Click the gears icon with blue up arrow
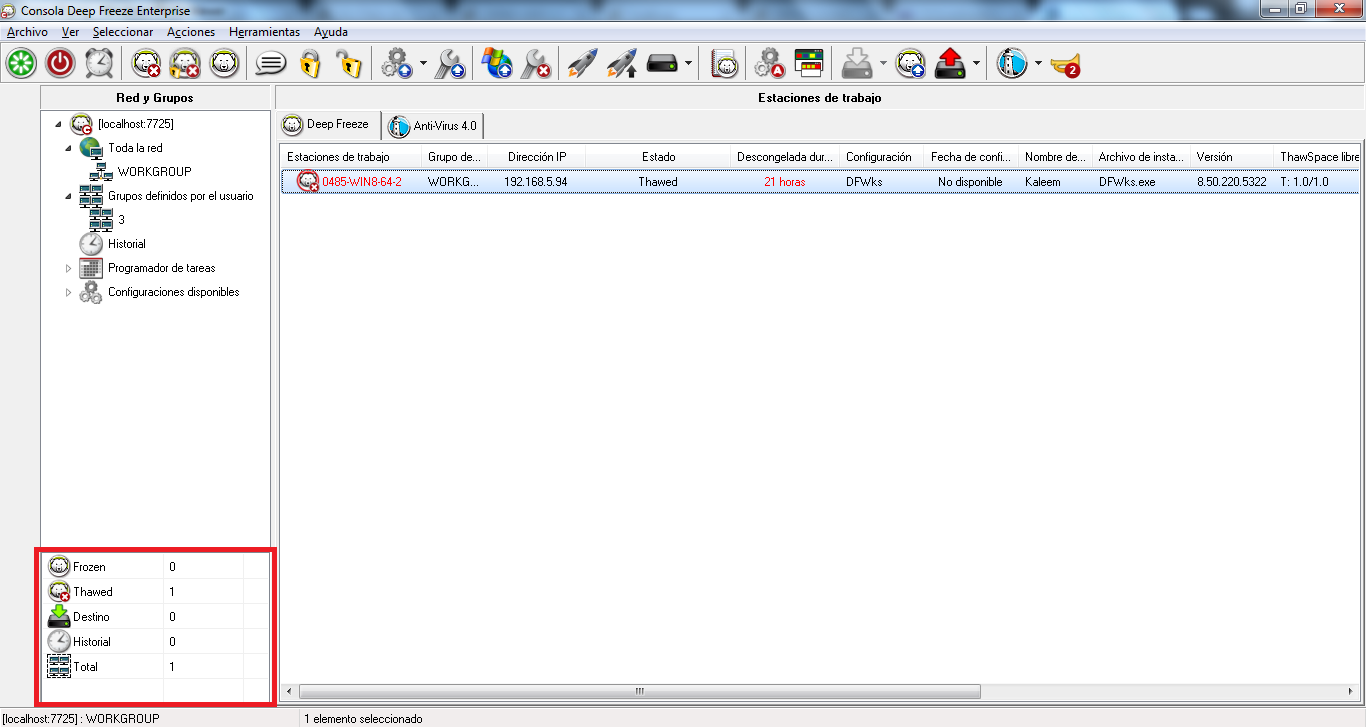1366x728 pixels. tap(396, 64)
